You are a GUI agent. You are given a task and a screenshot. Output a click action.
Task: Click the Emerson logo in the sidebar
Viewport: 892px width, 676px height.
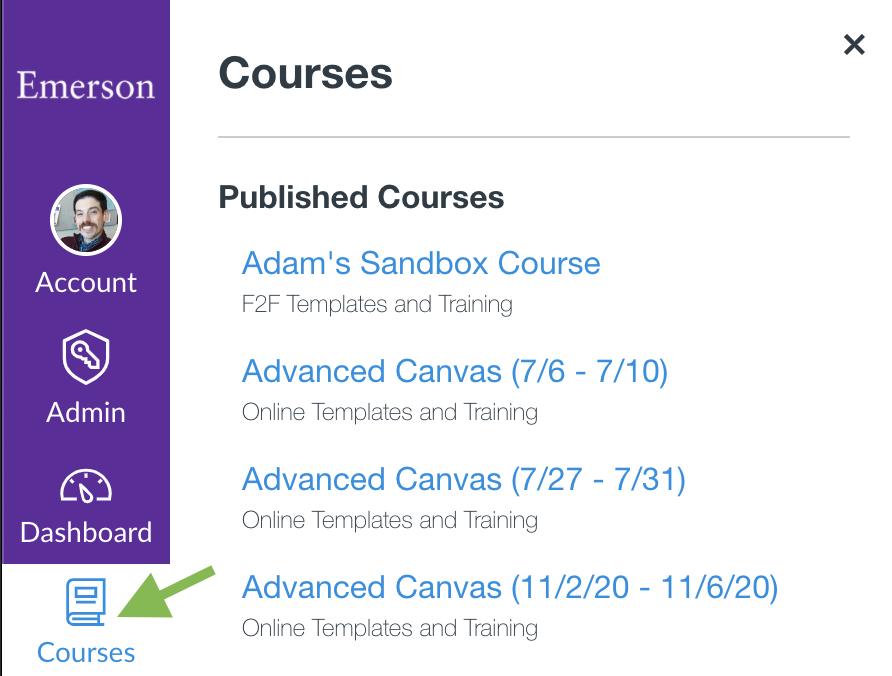(86, 85)
